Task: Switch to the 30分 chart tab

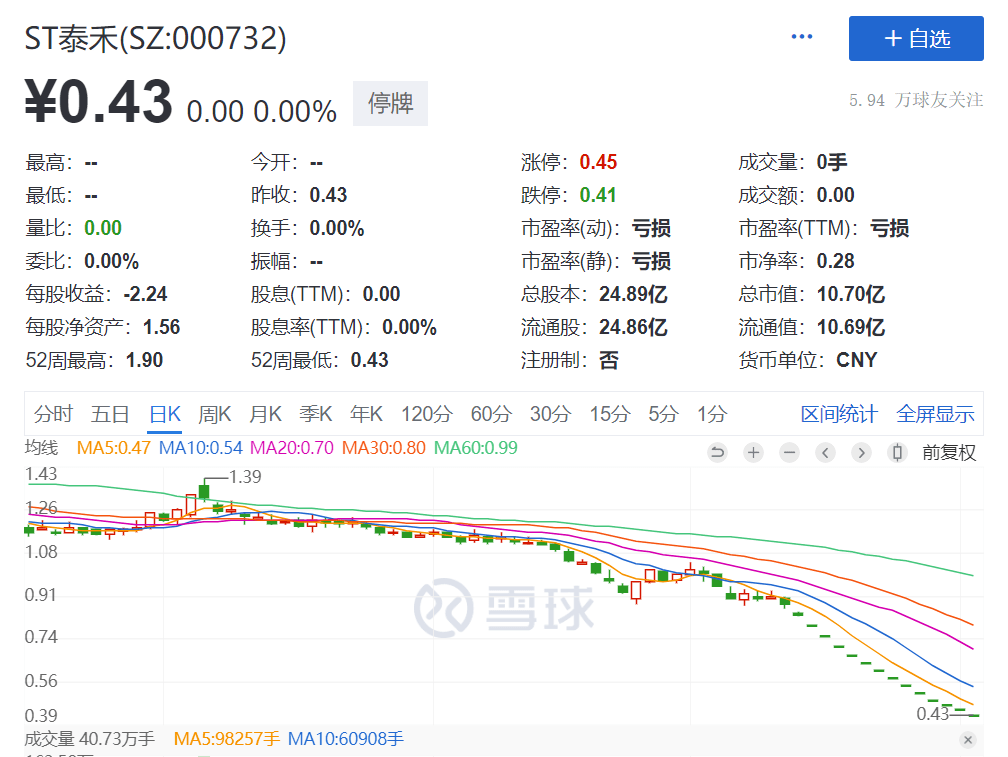Action: pos(550,414)
